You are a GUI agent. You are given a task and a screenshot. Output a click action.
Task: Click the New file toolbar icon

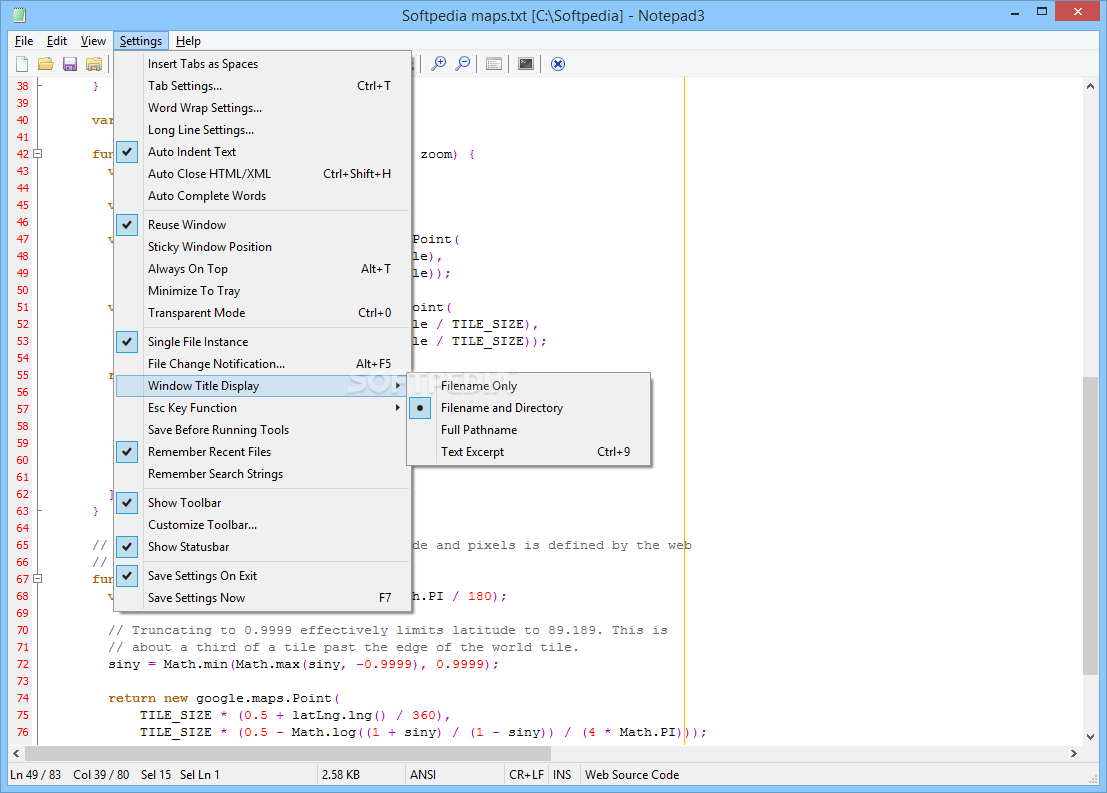coord(22,64)
